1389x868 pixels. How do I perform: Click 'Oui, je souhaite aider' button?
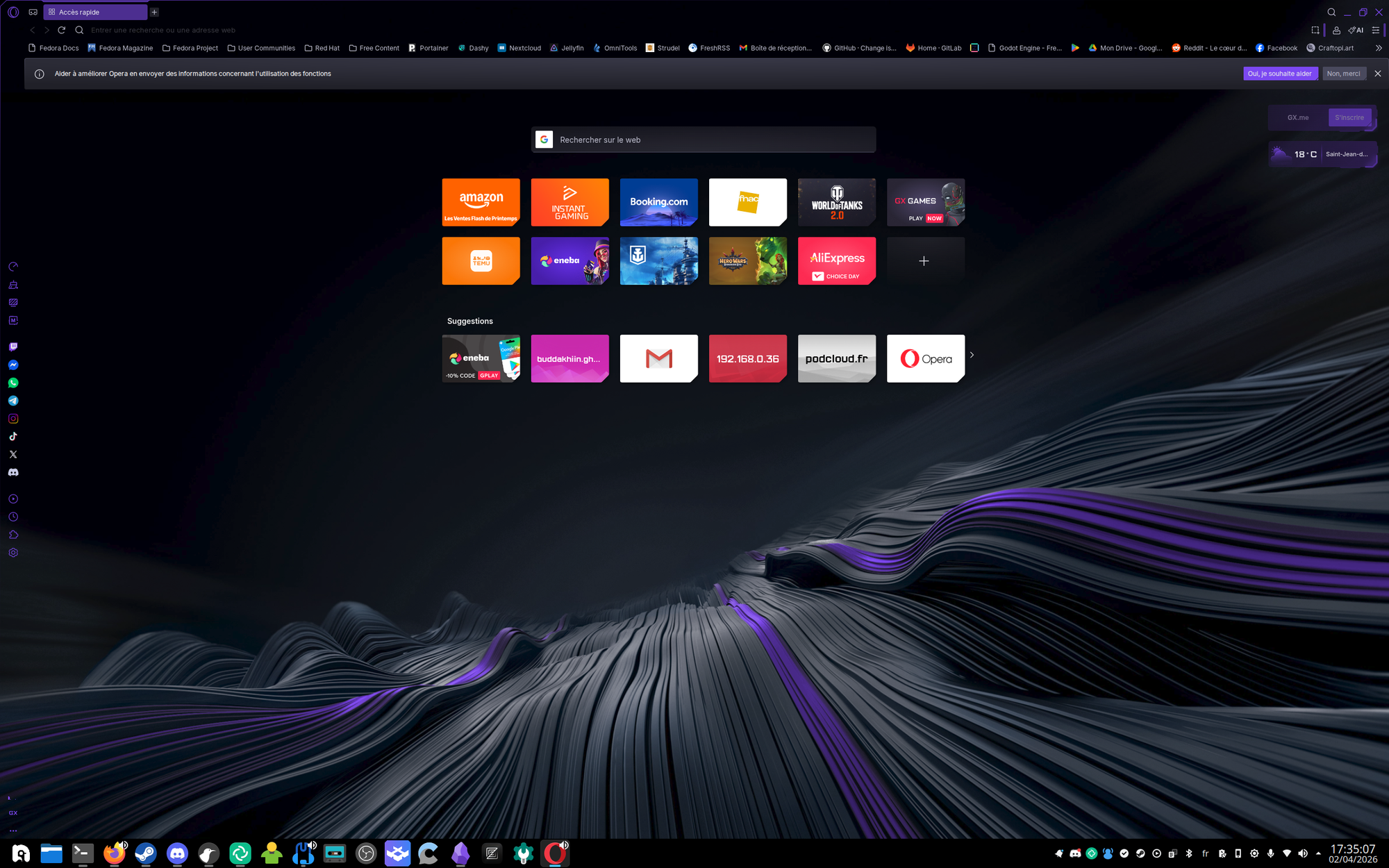click(1279, 74)
